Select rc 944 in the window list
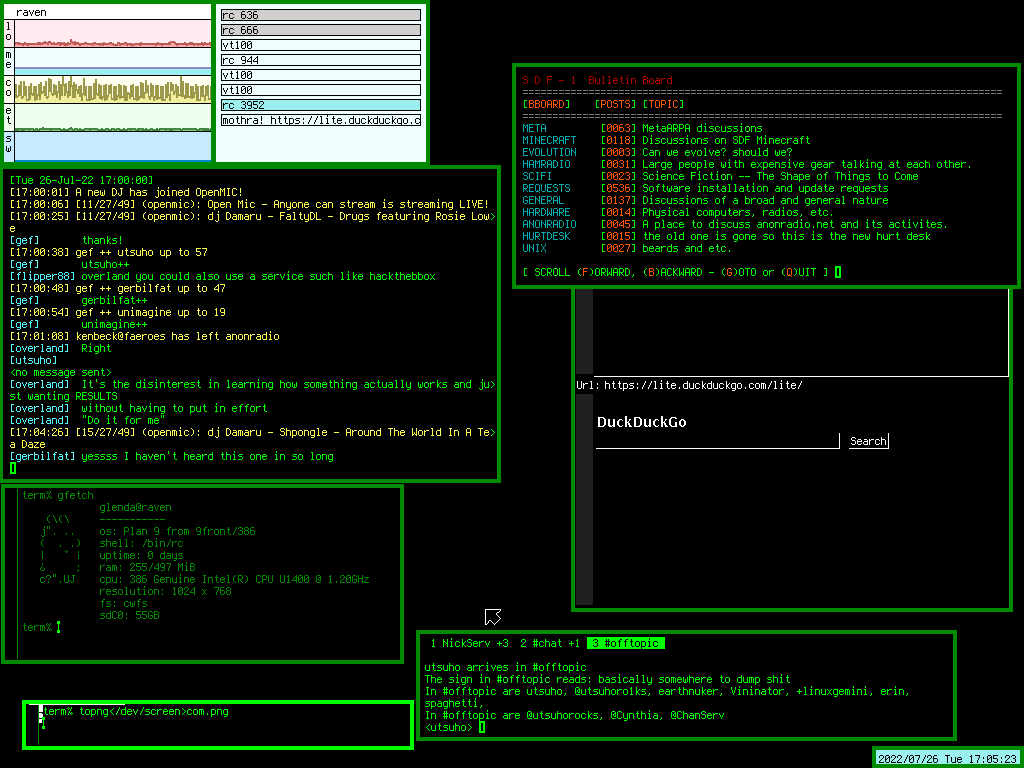Viewport: 1024px width, 768px height. (x=320, y=60)
